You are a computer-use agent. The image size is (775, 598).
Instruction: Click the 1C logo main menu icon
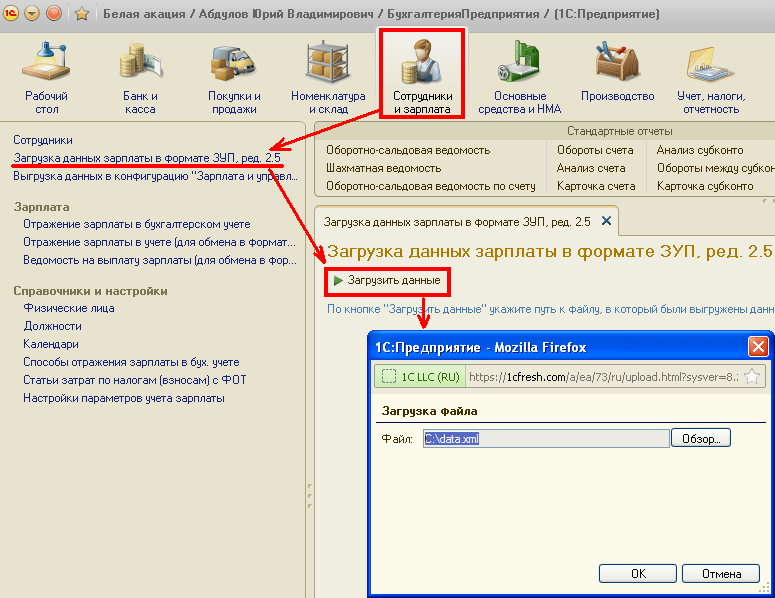(10, 13)
